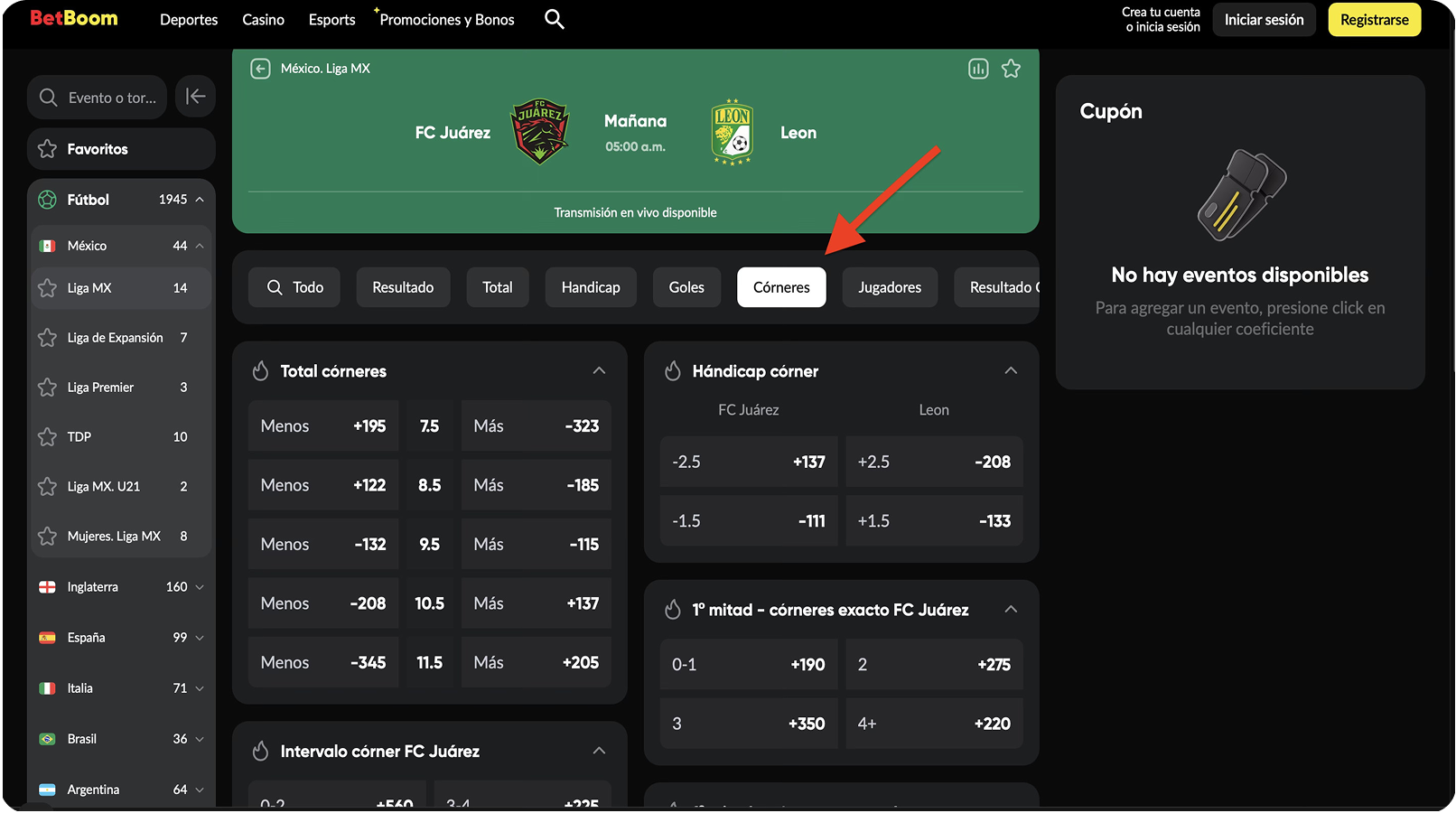Switch to the Goles market tab

pyautogui.click(x=686, y=287)
